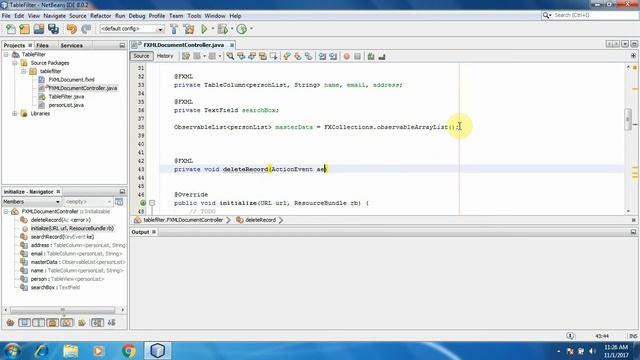The height and width of the screenshot is (360, 640).
Task: Open the Debug Project dropdown arrow
Action: (x=232, y=29)
